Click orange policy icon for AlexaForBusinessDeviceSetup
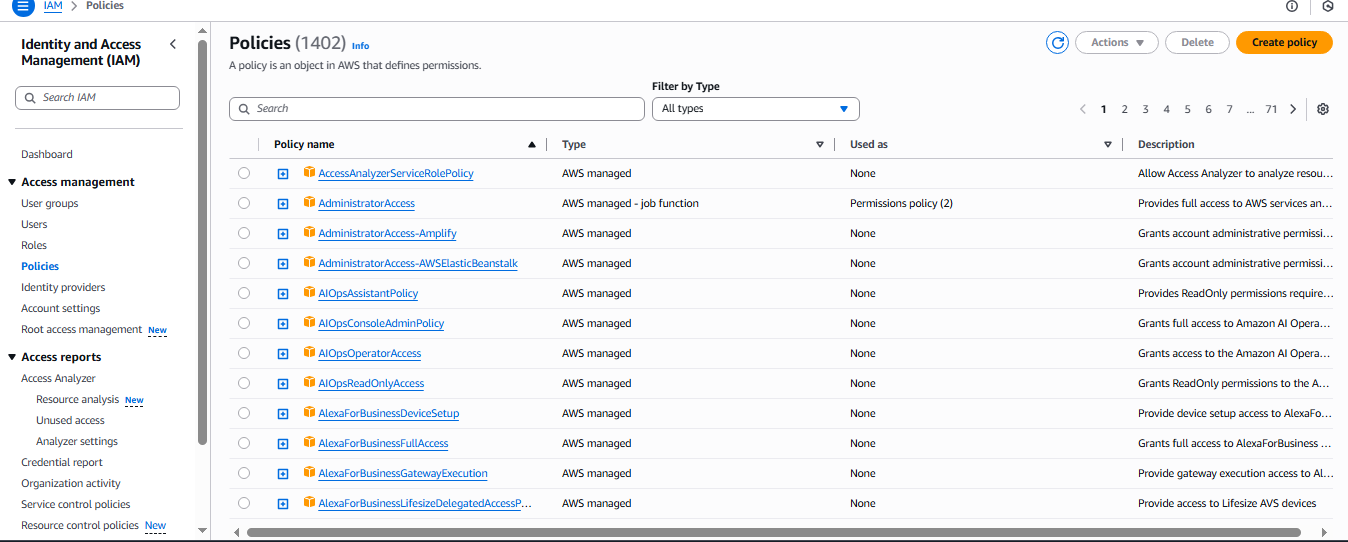The width and height of the screenshot is (1348, 542). click(x=310, y=413)
